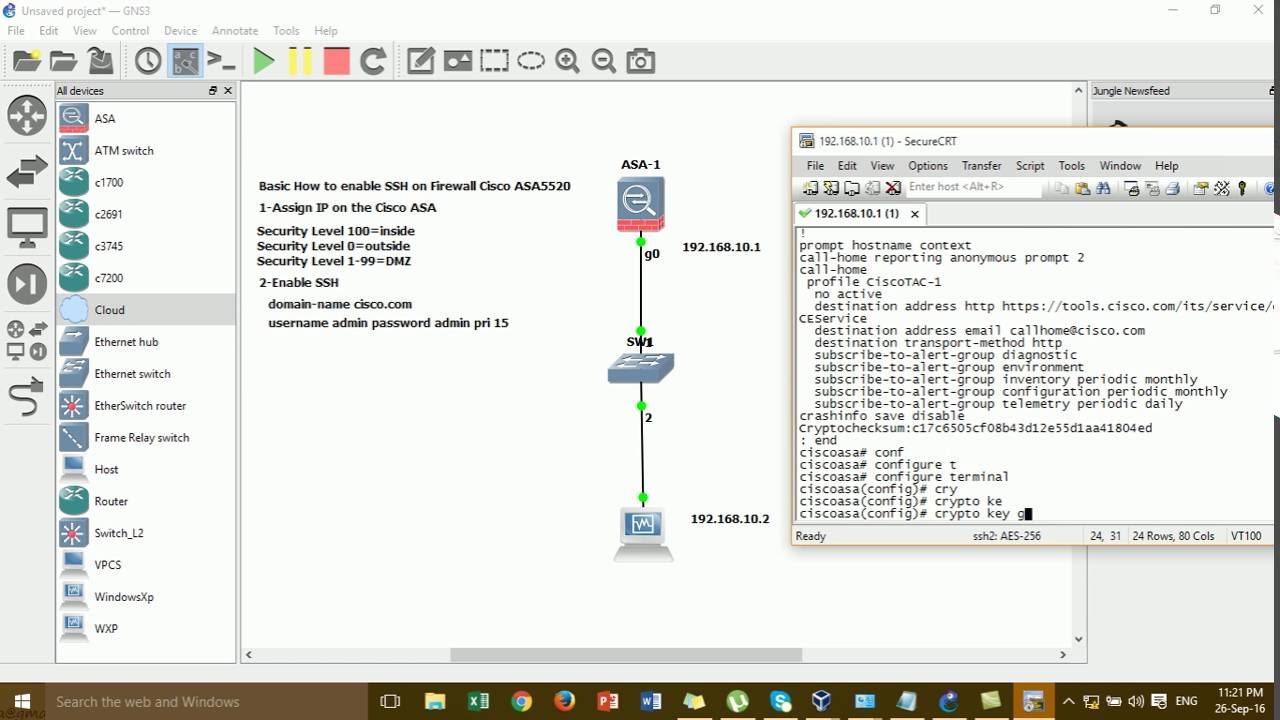Insert a picture icon in toolbar

coord(458,61)
